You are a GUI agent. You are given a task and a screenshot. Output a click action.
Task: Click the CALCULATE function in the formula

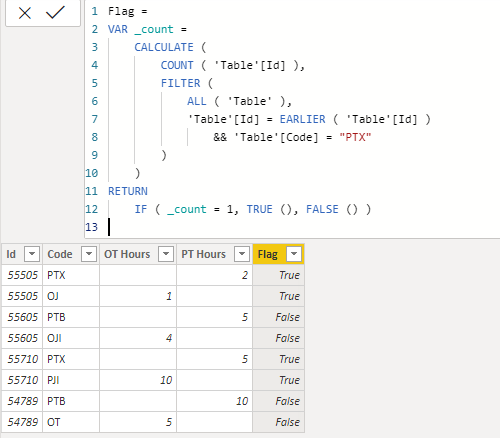click(x=164, y=47)
